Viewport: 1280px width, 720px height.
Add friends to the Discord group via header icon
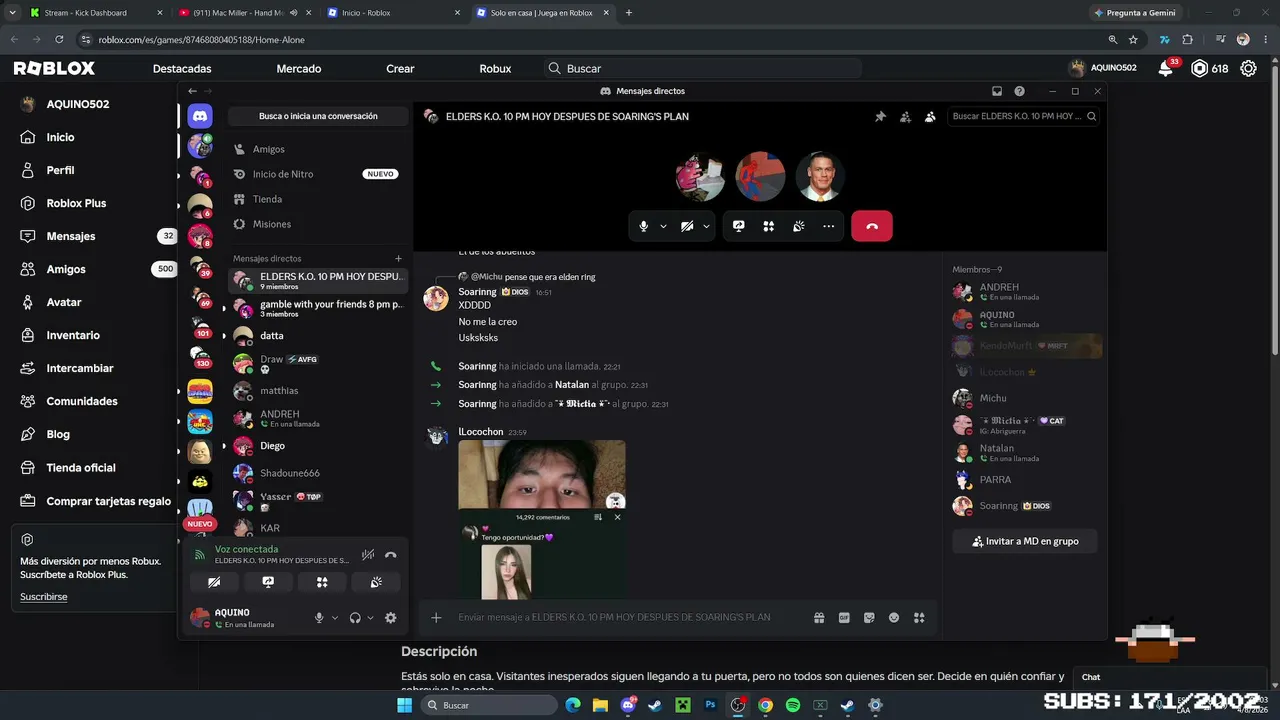[905, 117]
